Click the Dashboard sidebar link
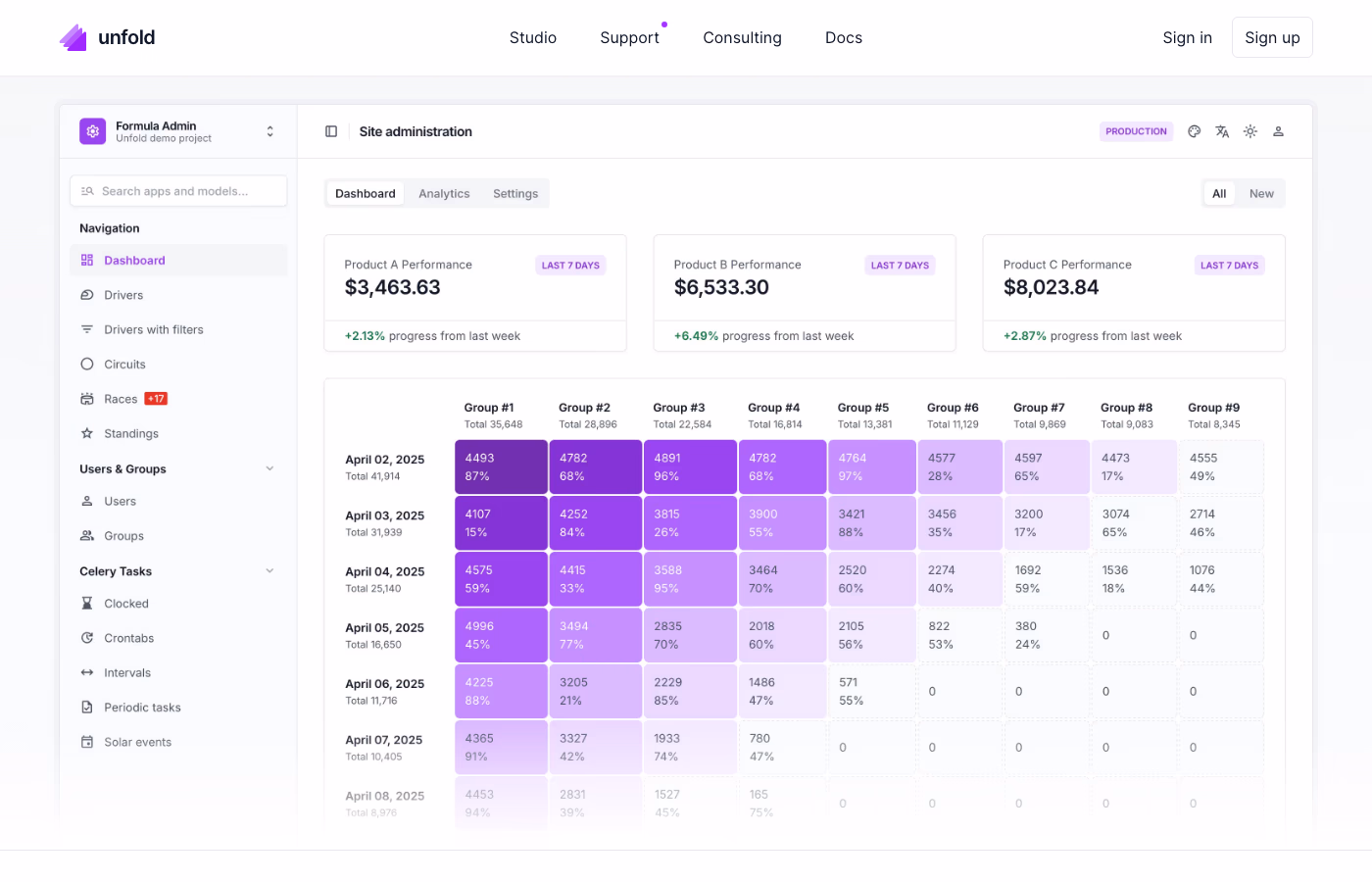 pyautogui.click(x=178, y=261)
